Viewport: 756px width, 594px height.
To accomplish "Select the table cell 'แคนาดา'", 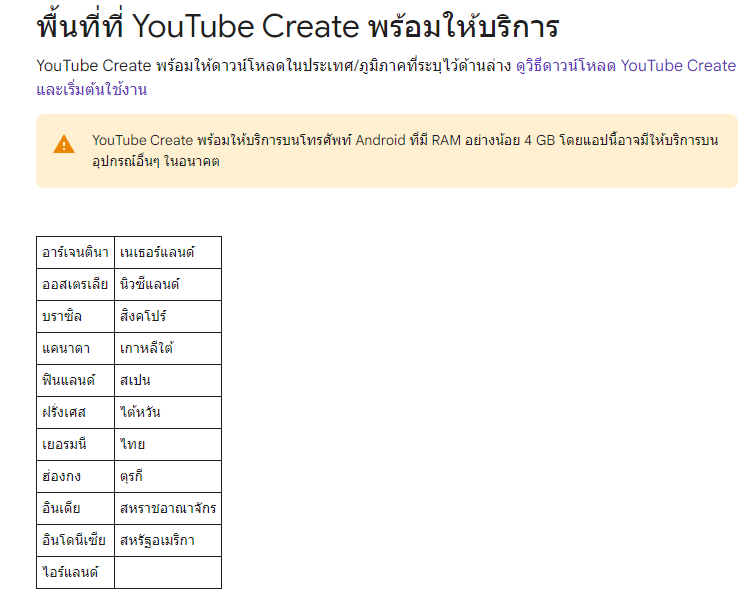I will pyautogui.click(x=75, y=349).
